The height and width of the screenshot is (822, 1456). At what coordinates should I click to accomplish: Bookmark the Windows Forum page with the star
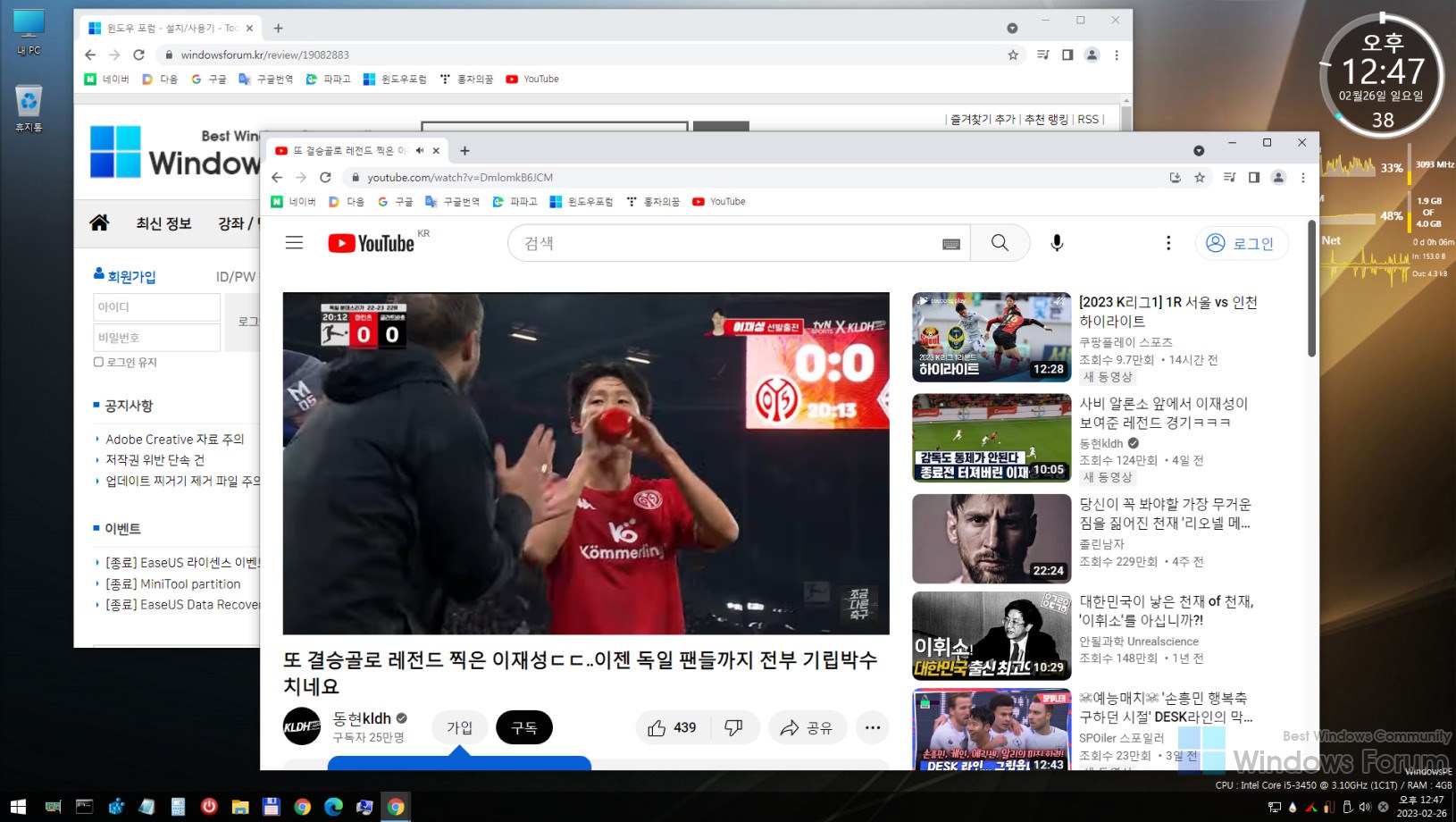coord(1013,55)
